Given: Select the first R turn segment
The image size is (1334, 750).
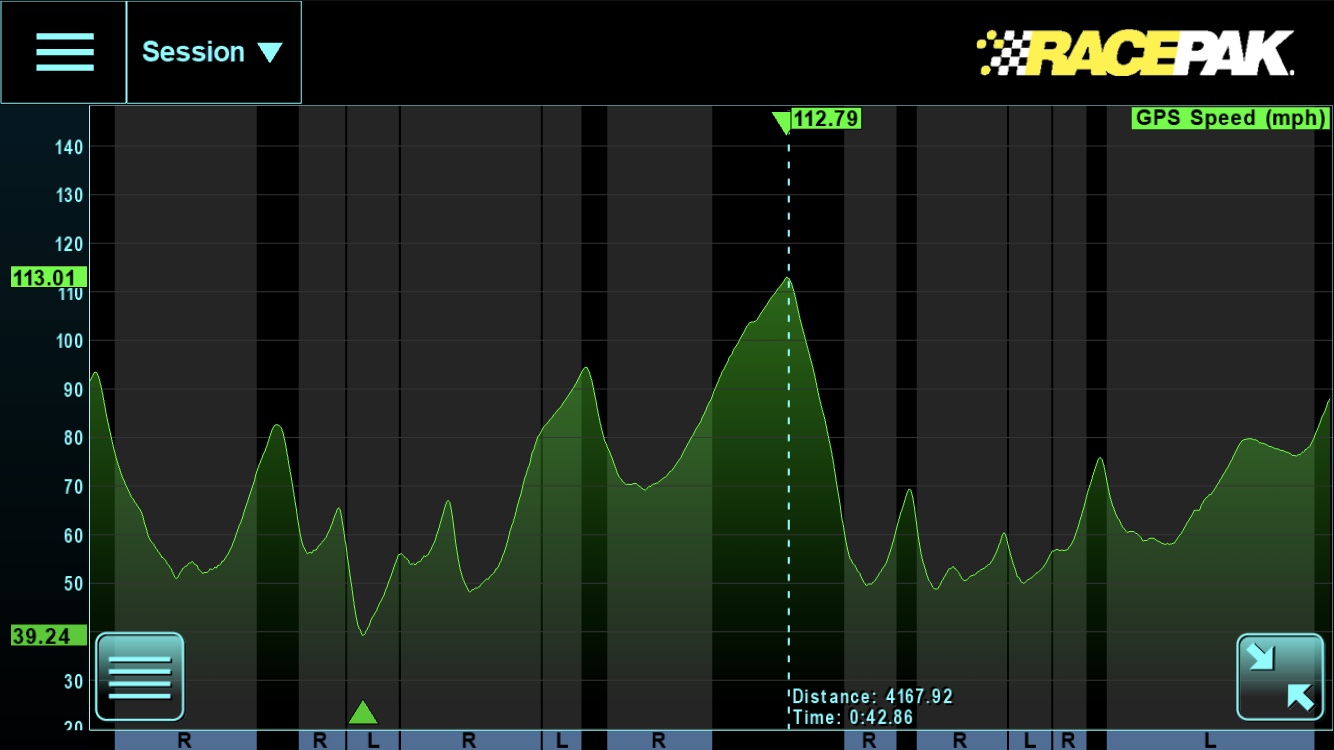Looking at the screenshot, I should pos(185,740).
